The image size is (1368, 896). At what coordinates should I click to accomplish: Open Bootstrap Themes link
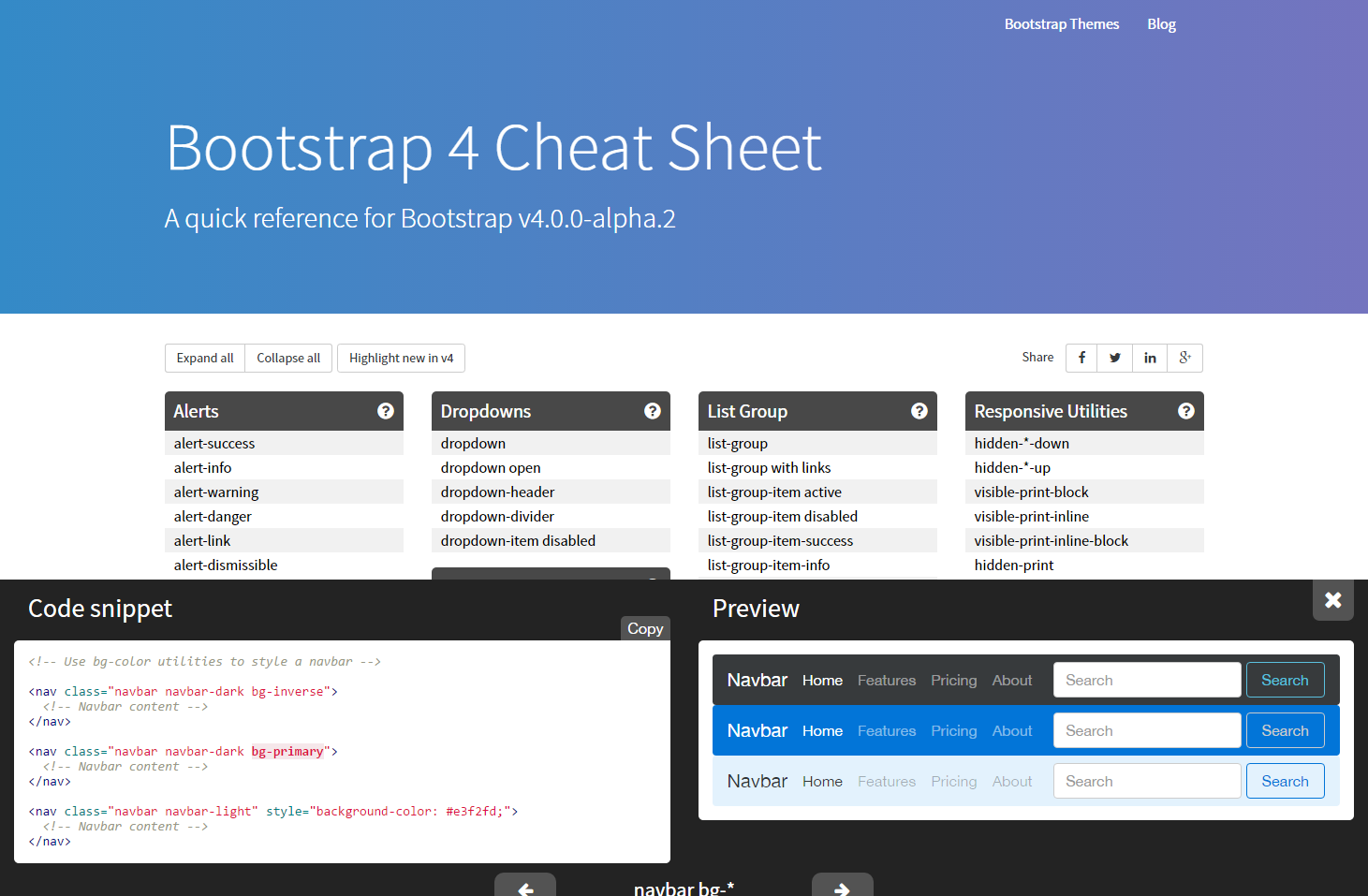pyautogui.click(x=1062, y=24)
